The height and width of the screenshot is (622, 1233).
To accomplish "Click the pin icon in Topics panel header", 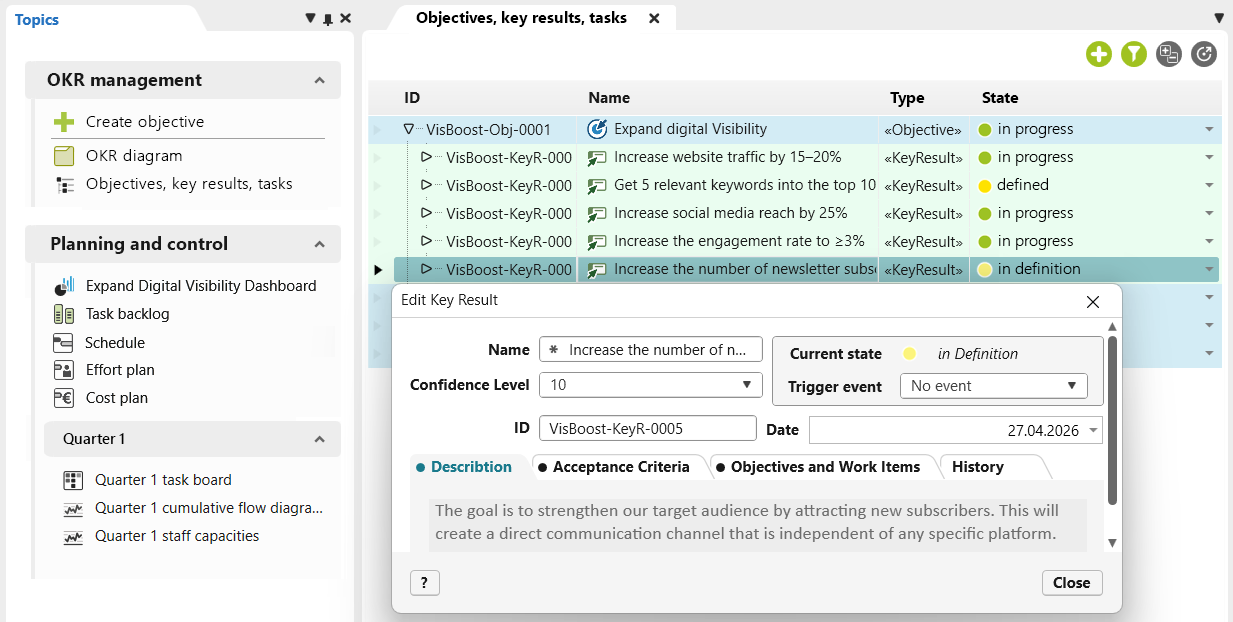I will point(328,19).
